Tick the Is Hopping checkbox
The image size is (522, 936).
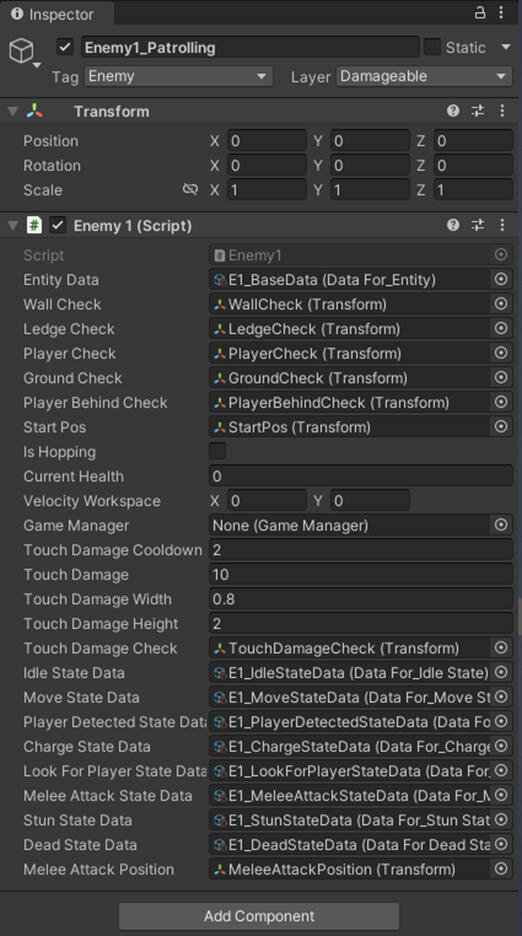[x=217, y=451]
